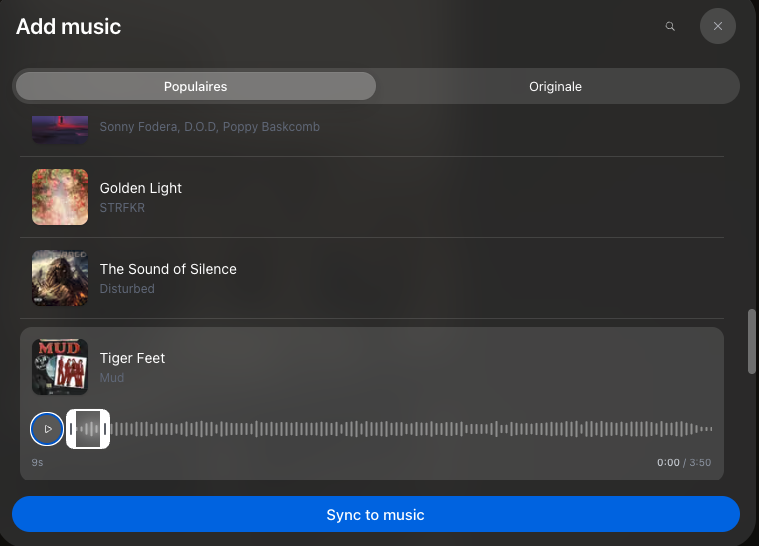Open the music search icon

tap(670, 26)
